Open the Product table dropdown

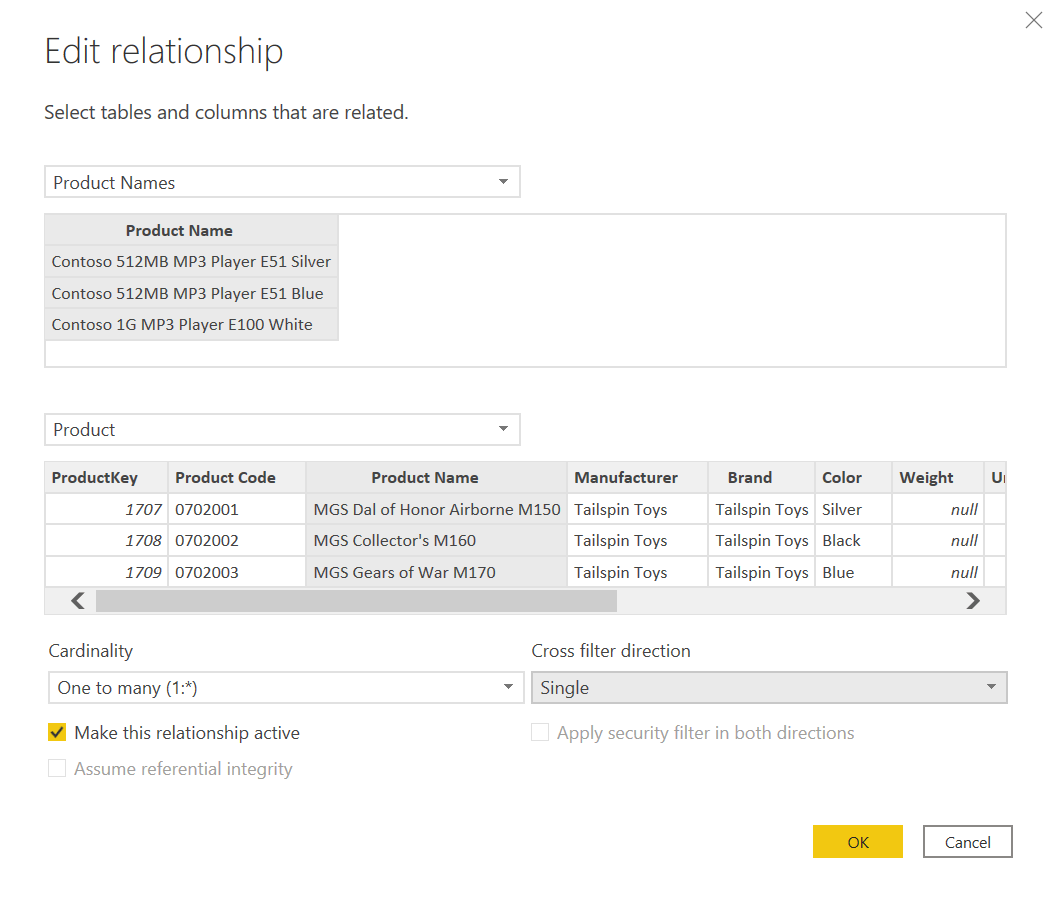click(x=282, y=430)
